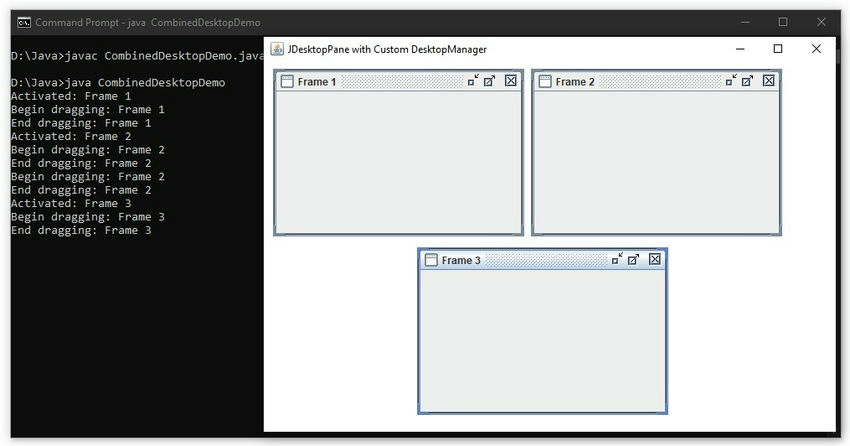Viewport: 850px width, 446px height.
Task: Click the Frame 1 system menu icon
Action: 287,82
